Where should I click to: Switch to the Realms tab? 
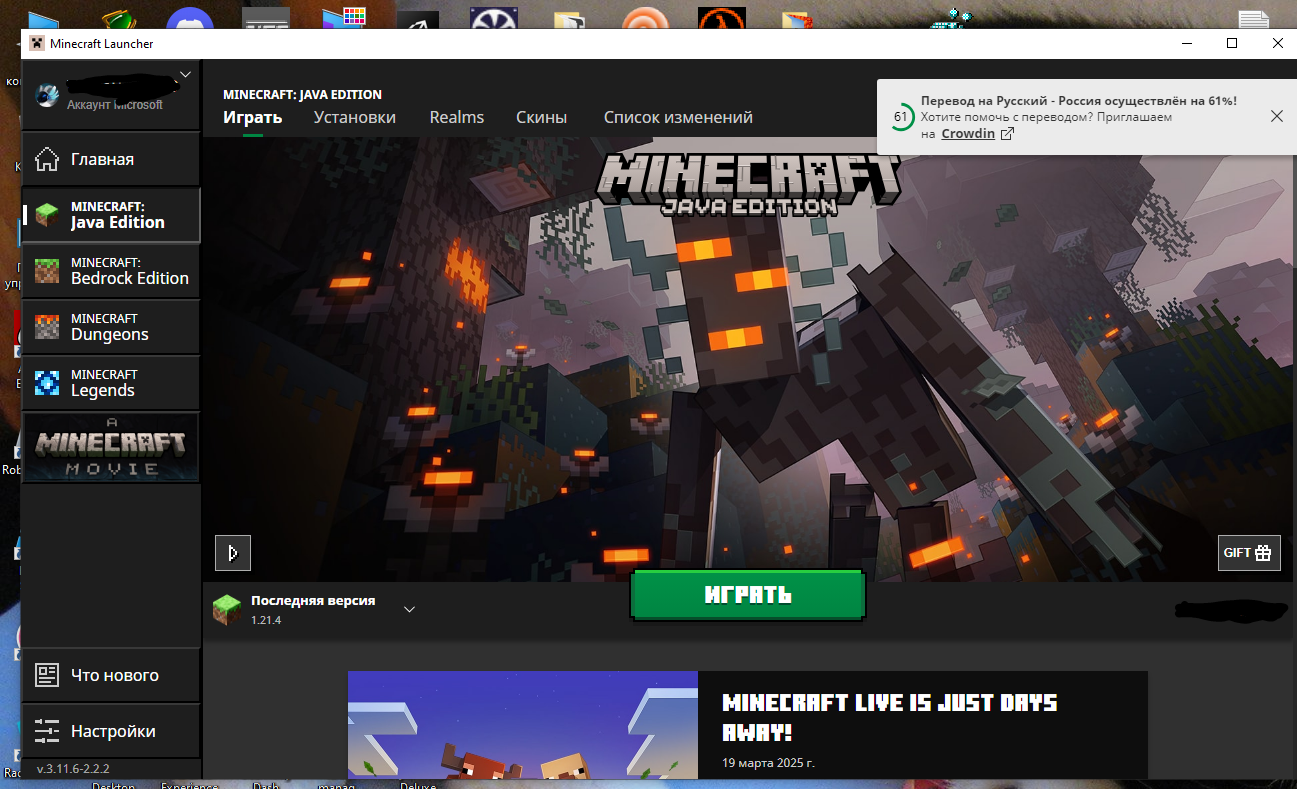click(x=457, y=117)
